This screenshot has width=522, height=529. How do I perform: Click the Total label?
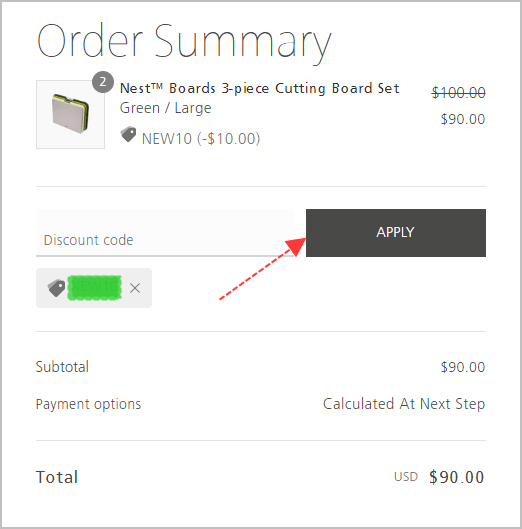point(57,477)
